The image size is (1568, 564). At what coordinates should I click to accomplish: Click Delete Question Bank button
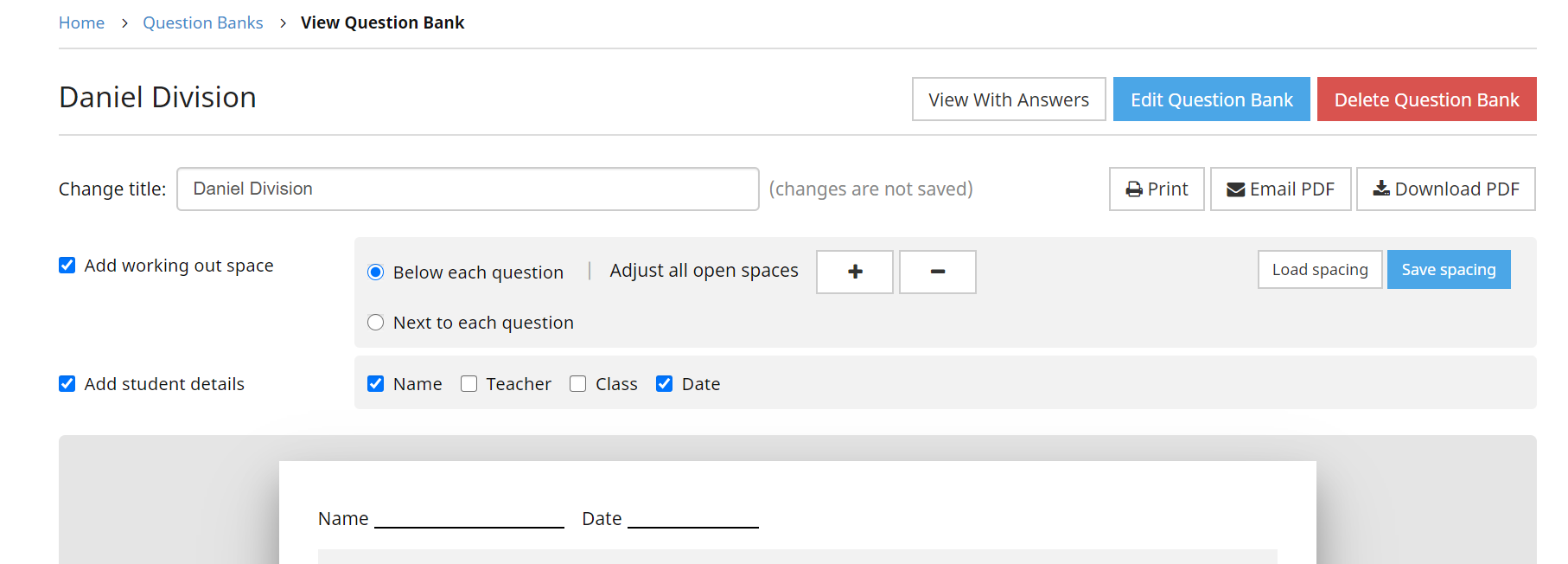pos(1426,99)
